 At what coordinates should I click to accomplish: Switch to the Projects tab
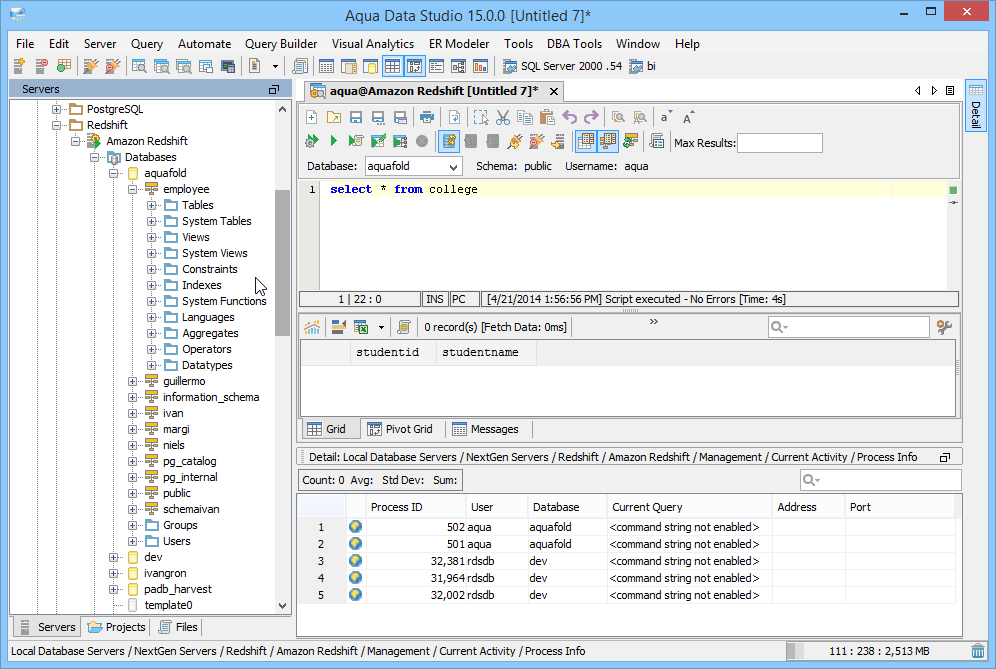[117, 627]
